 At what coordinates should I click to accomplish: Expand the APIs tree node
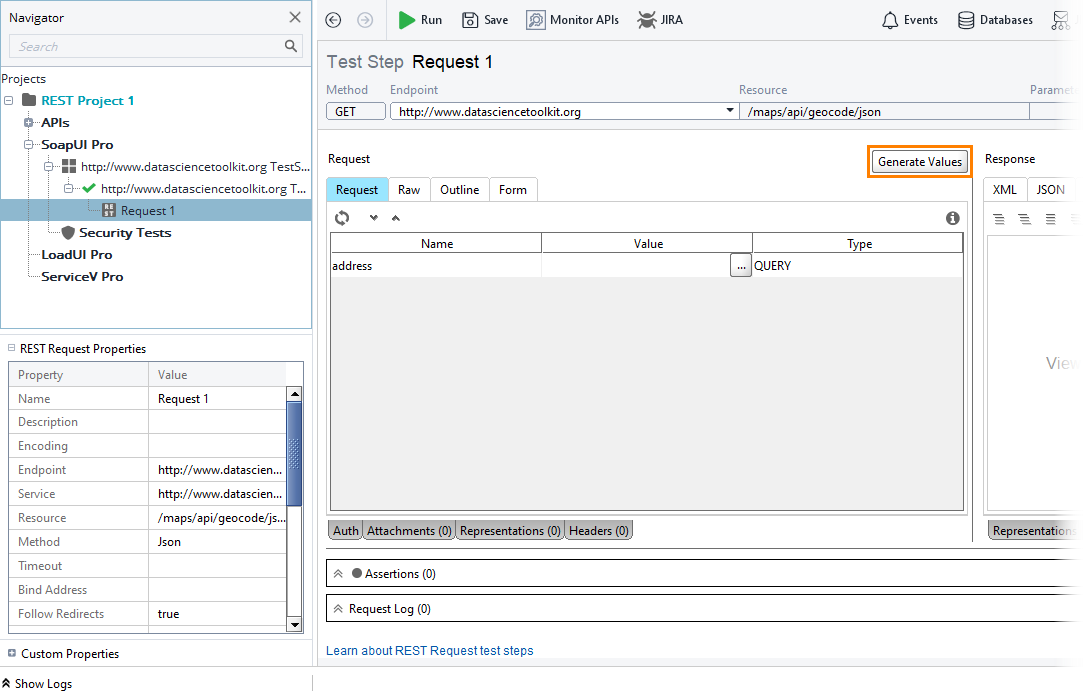pos(28,122)
